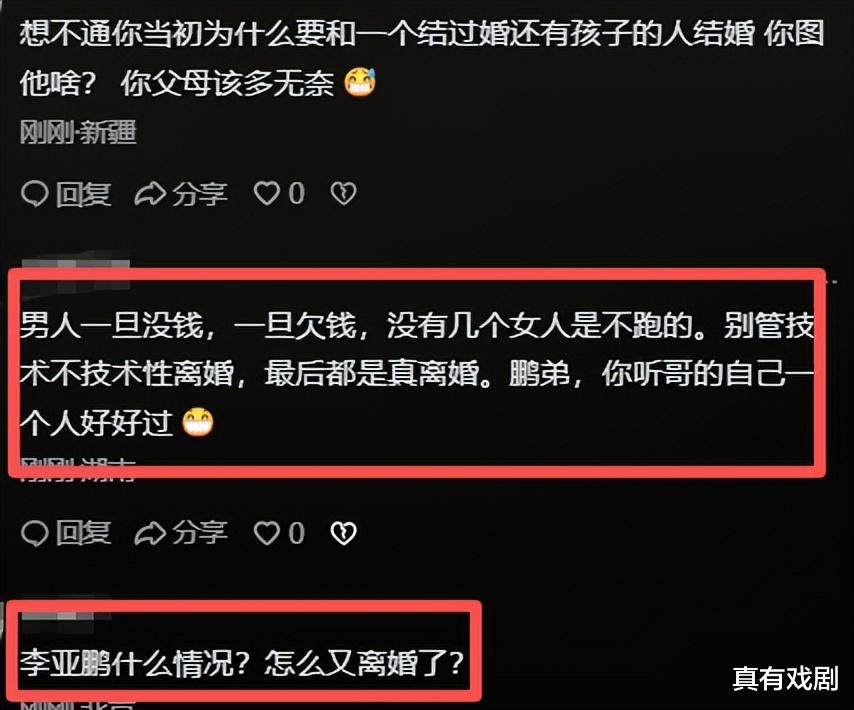Select the comment text 李亚鹏什么情况？怎么又离婚了？
Viewport: 854px width, 710px height.
pos(242,663)
